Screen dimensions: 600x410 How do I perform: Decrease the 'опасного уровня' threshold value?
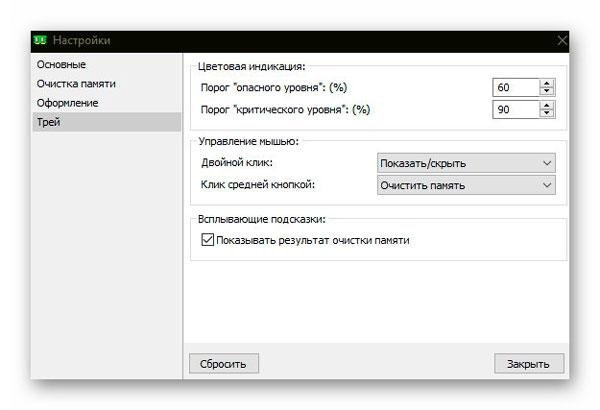click(x=546, y=91)
